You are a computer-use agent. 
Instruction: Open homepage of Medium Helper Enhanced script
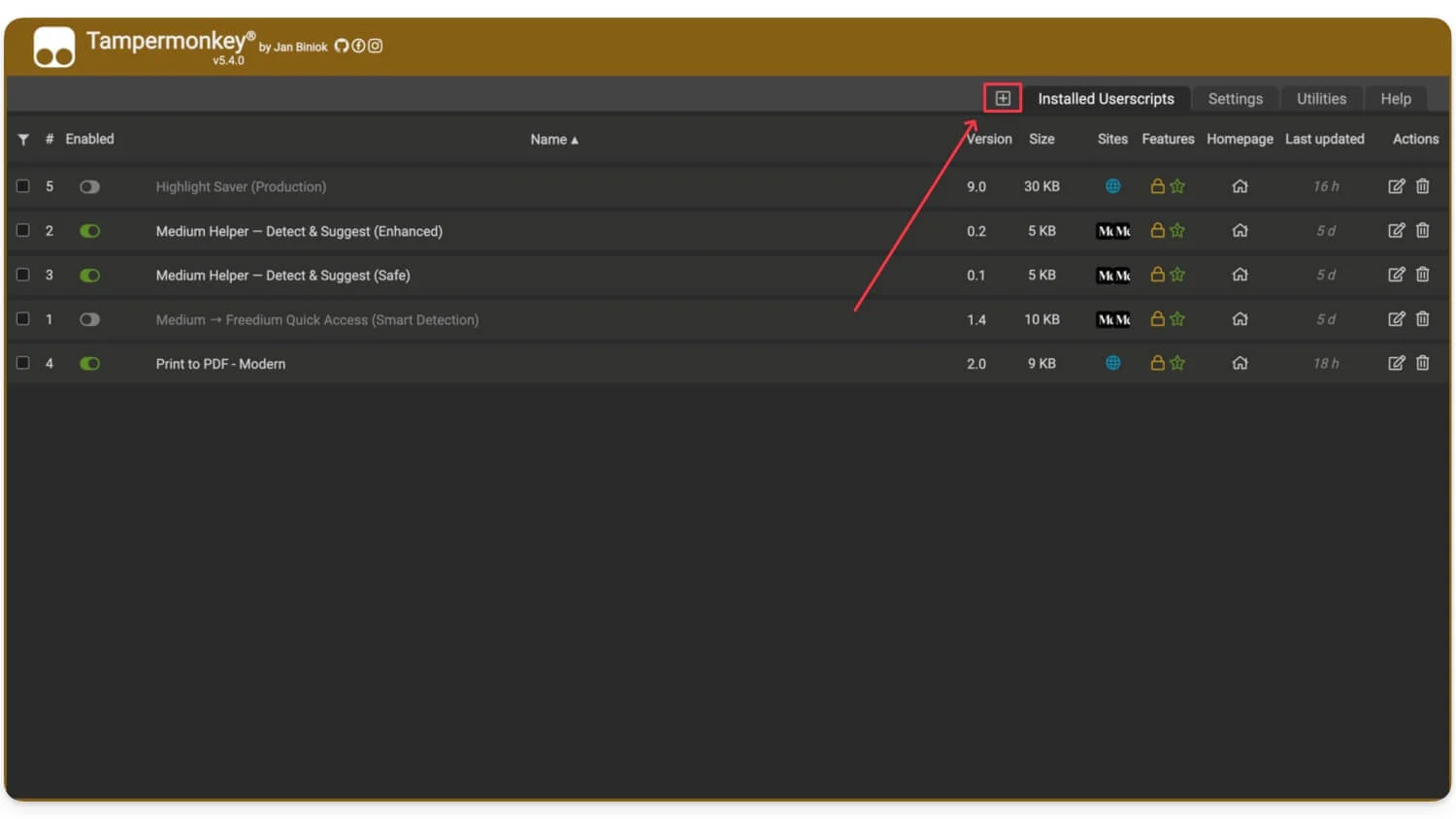point(1240,231)
